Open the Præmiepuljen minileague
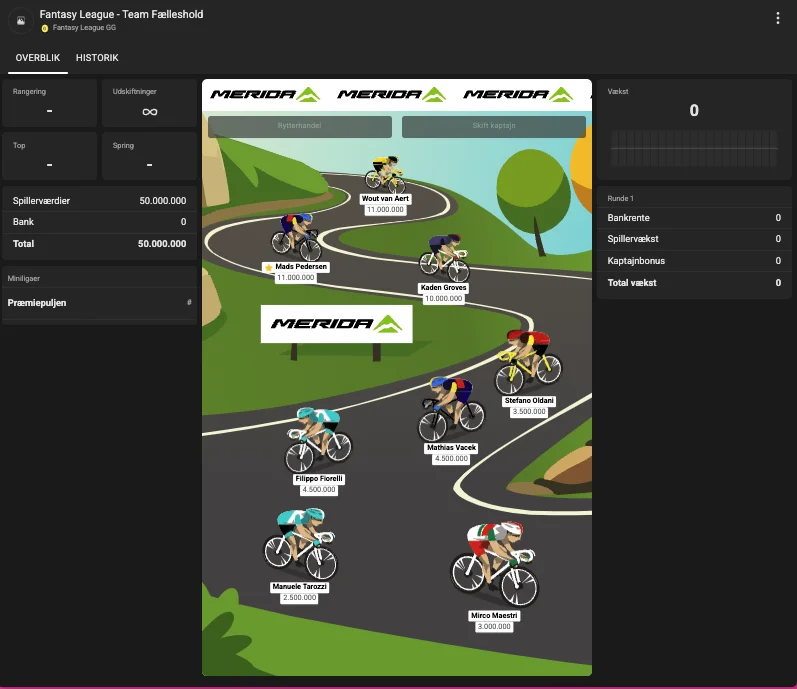Image resolution: width=797 pixels, height=689 pixels. click(99, 303)
